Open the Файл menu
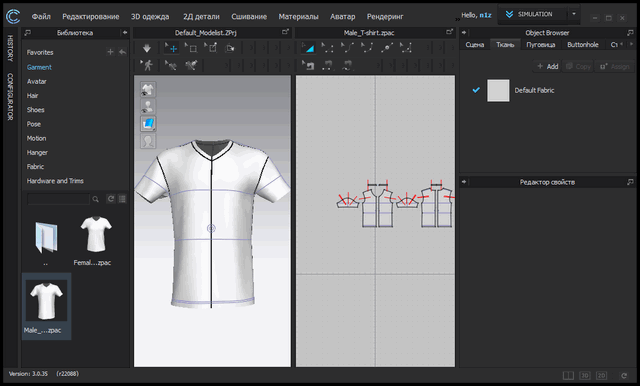This screenshot has height=386, width=640. point(41,17)
